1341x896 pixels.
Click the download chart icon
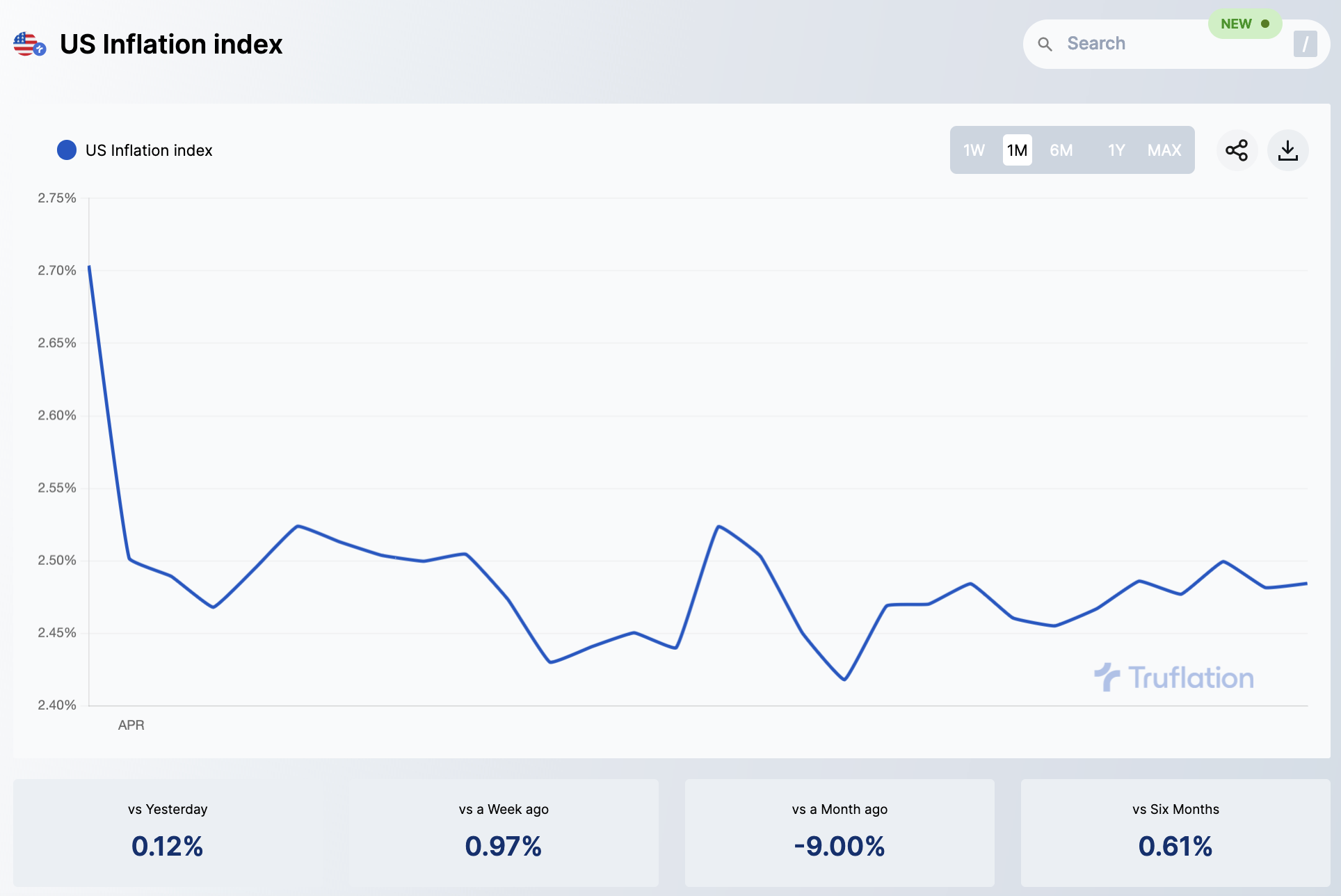pos(1288,150)
